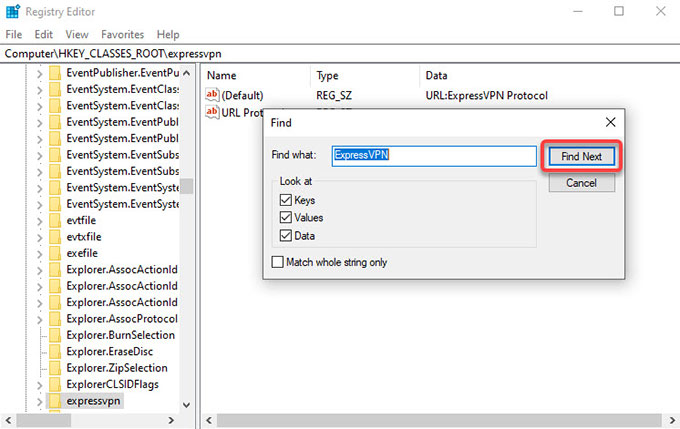The height and width of the screenshot is (429, 680).
Task: Close the Find dialog with its X
Action: tap(610, 122)
